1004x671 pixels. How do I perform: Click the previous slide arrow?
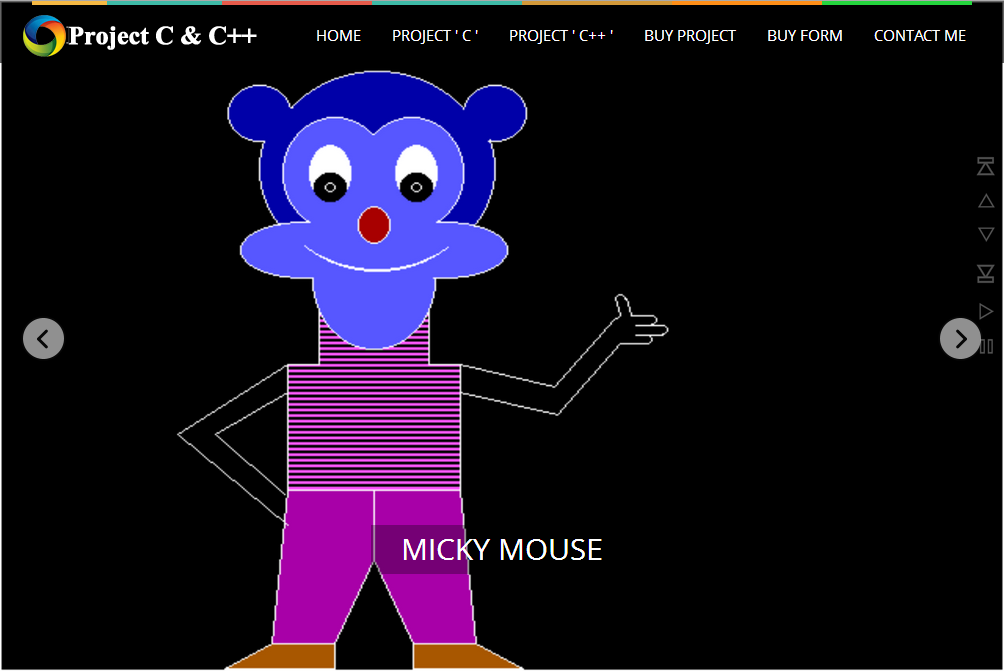tap(43, 338)
